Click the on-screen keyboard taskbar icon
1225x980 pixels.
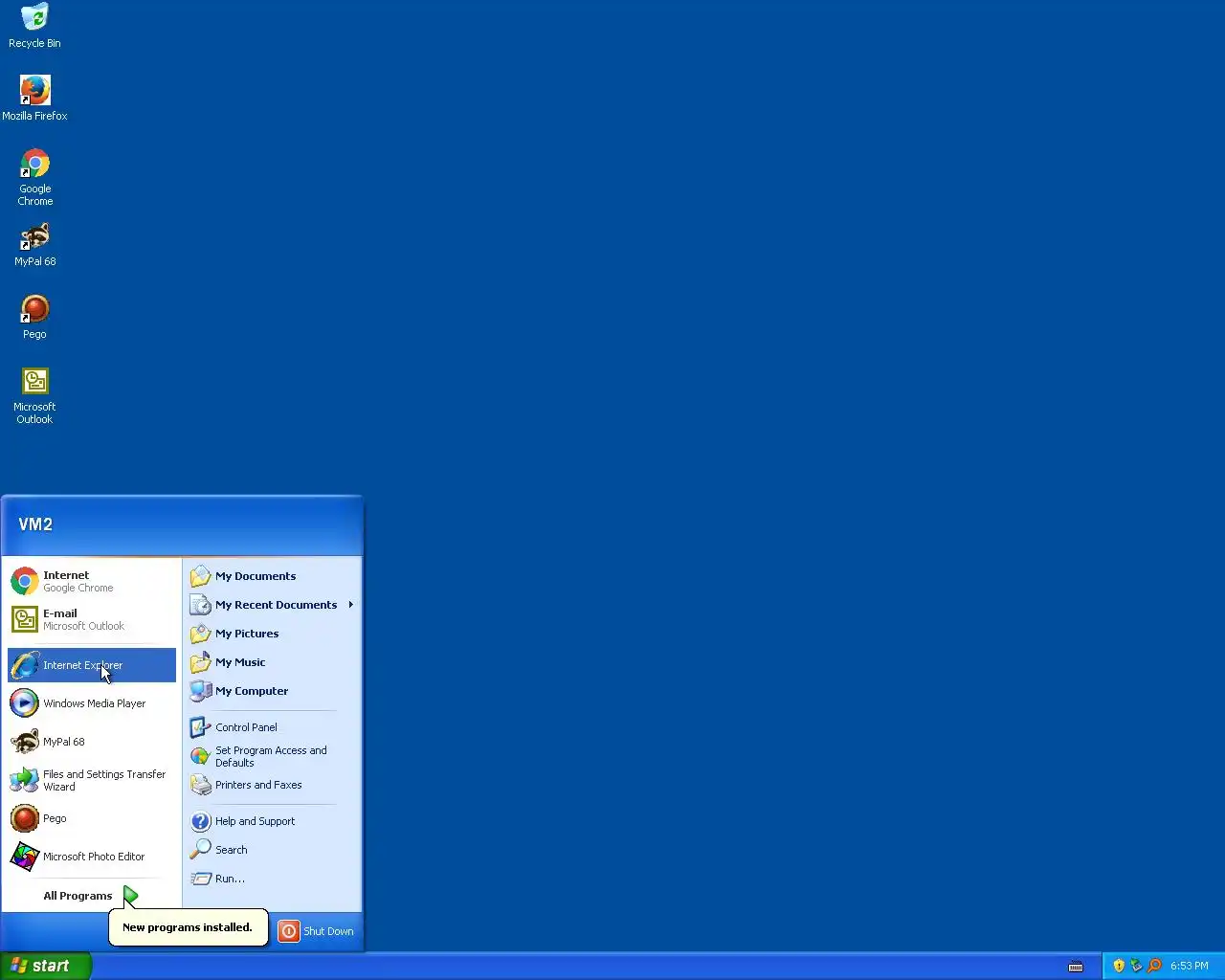click(1076, 967)
